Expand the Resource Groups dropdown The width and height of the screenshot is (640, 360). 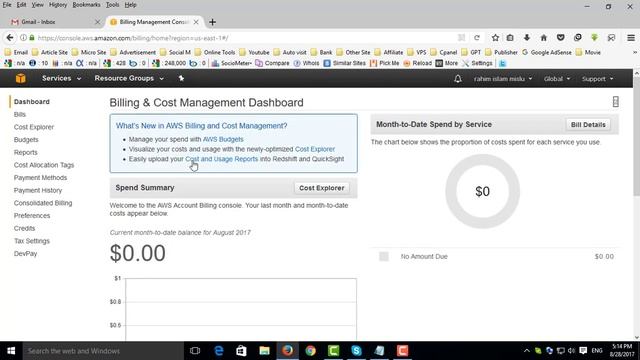[x=129, y=78]
